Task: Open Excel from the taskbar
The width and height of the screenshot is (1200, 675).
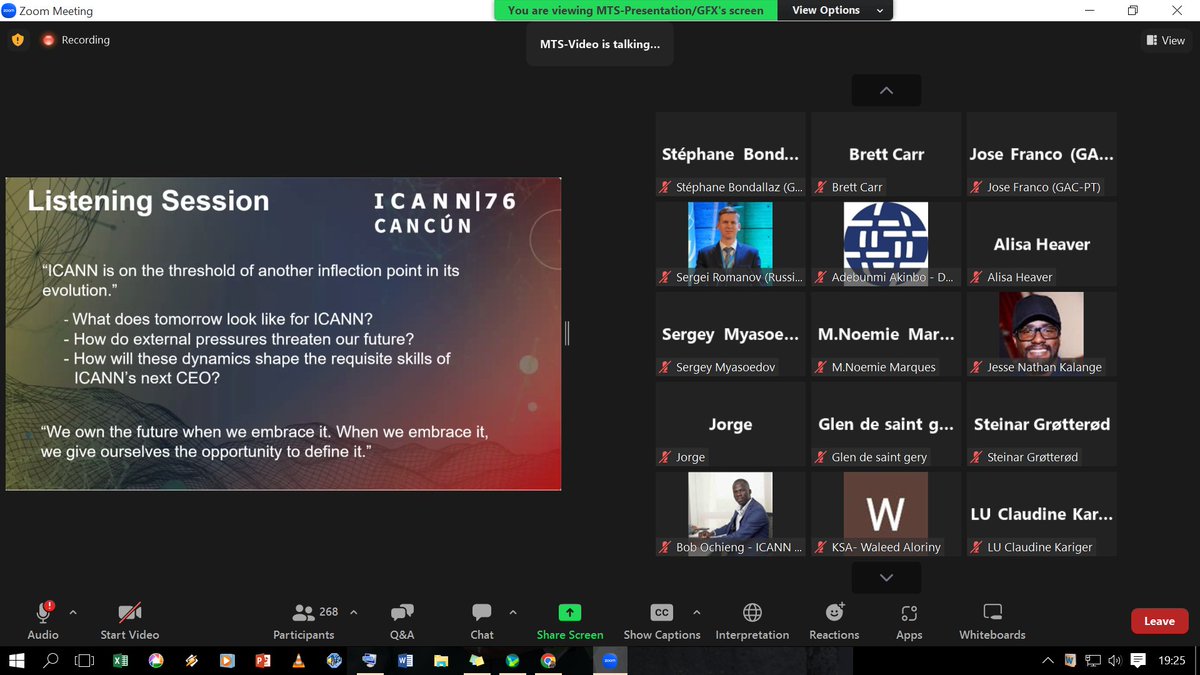Action: pos(120,660)
